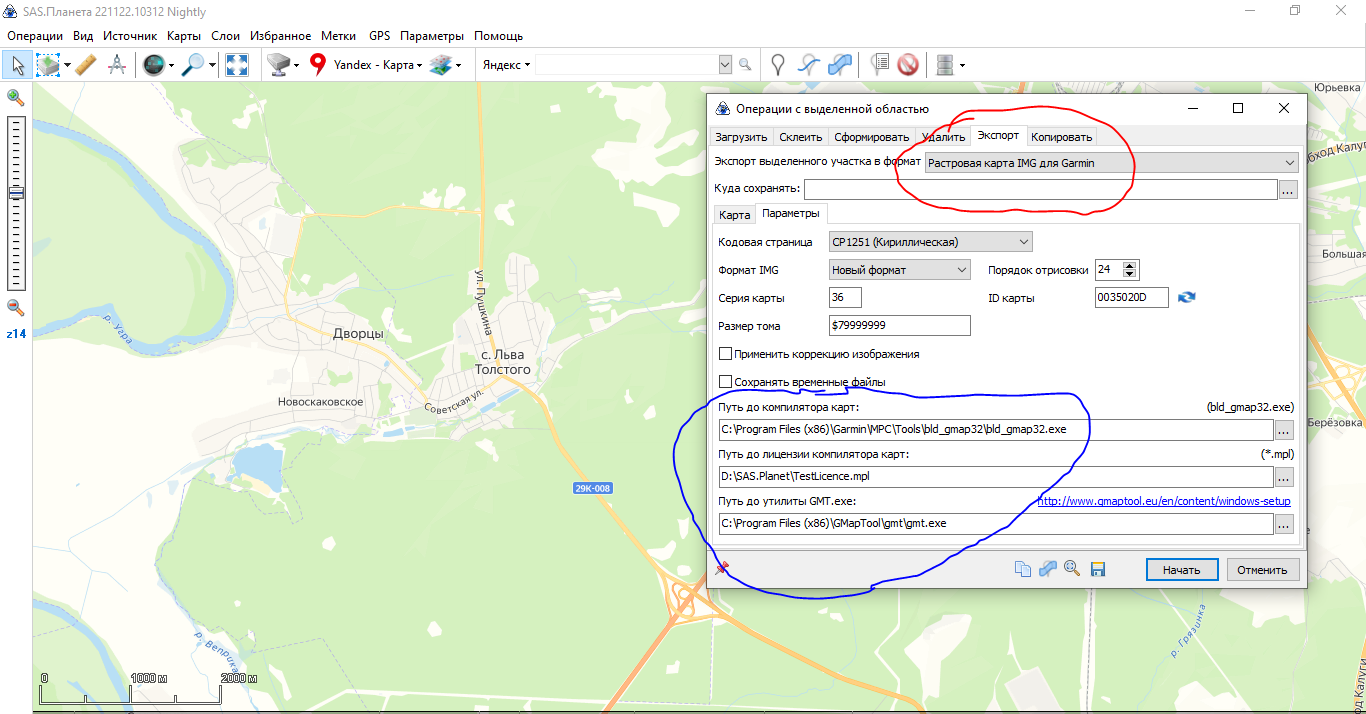Click the magnifier zoom tool icon
Screen dimensions: 1366x714
(x=194, y=65)
